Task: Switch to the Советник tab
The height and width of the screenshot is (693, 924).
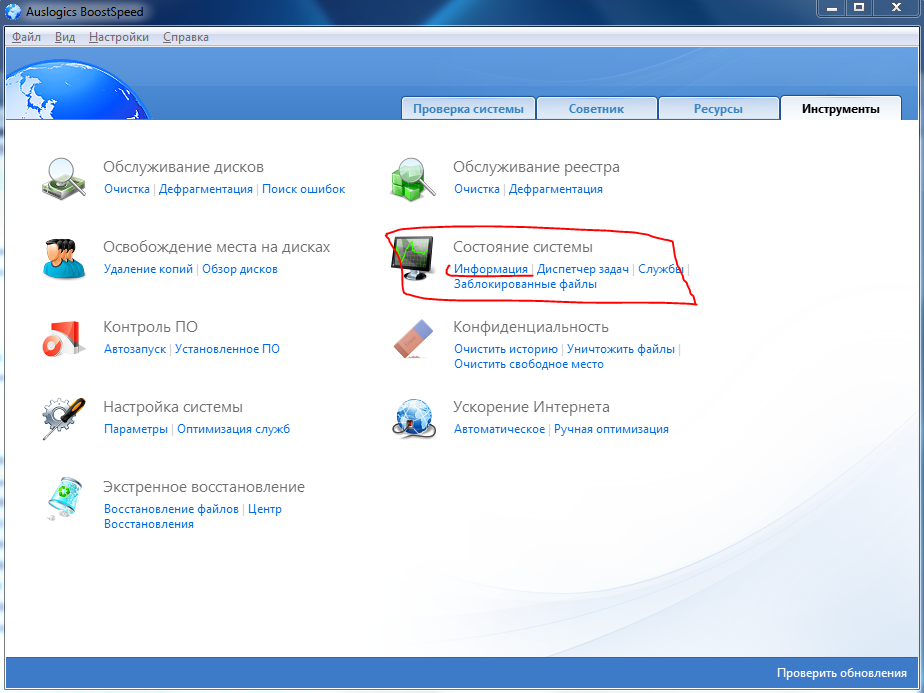Action: pos(596,108)
